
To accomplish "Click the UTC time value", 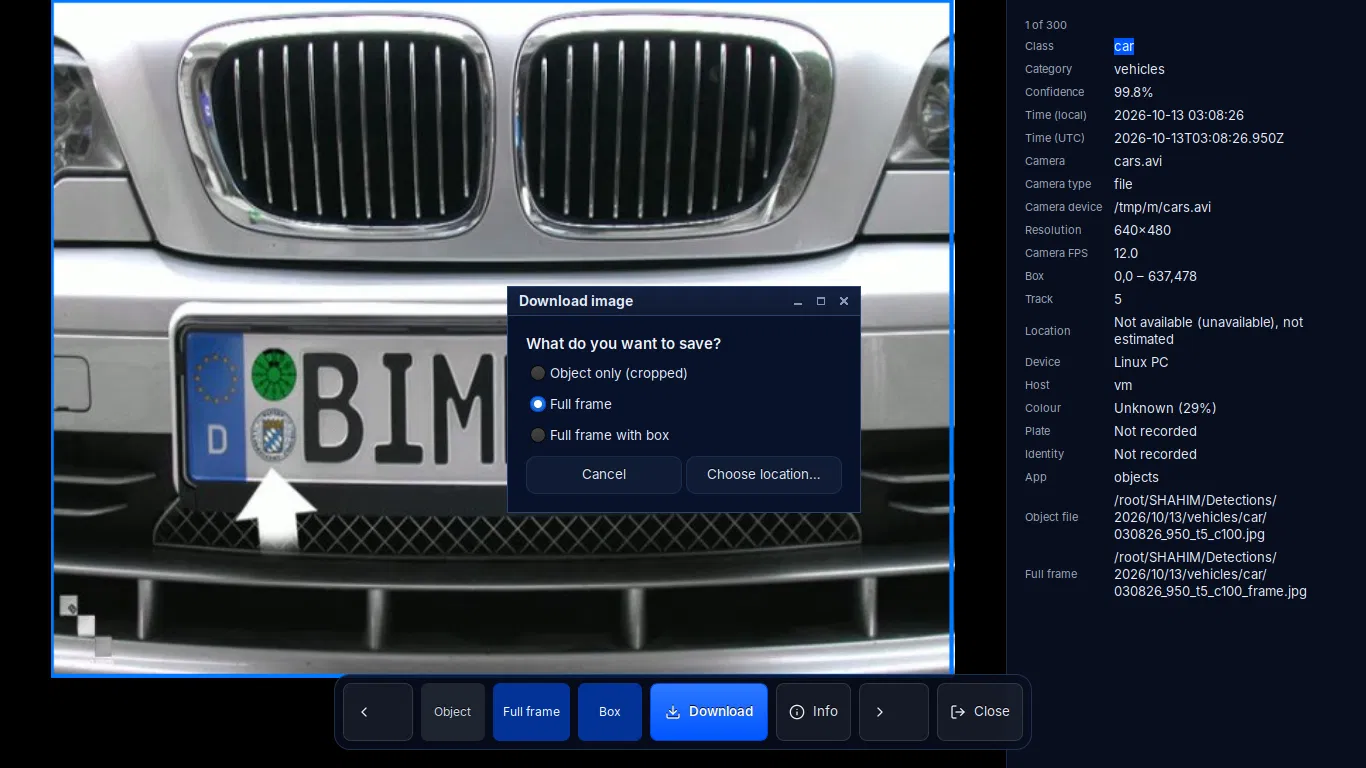I will (x=1199, y=138).
